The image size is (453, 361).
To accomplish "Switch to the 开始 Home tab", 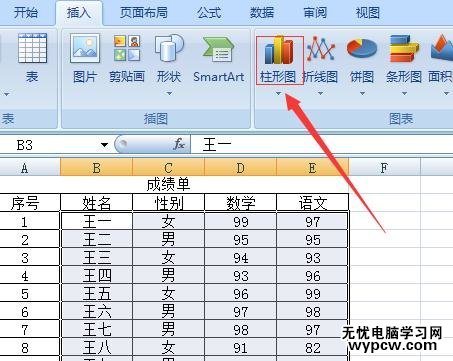I will pyautogui.click(x=26, y=13).
